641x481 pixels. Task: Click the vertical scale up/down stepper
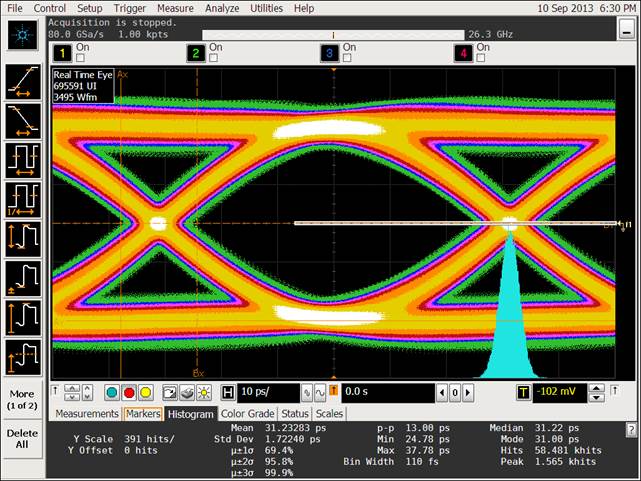72,393
